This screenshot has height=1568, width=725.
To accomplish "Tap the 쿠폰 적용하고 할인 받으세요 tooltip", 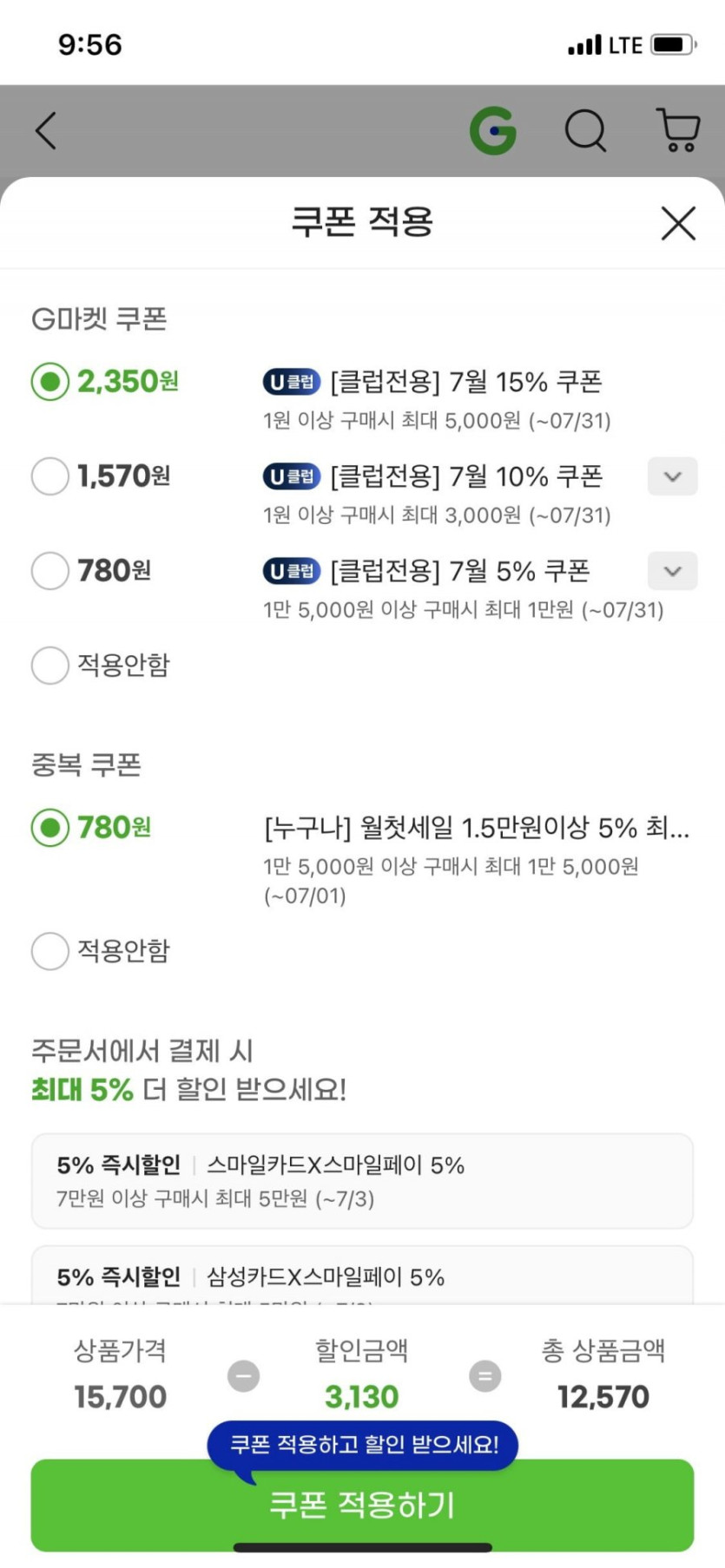I will click(x=362, y=1445).
